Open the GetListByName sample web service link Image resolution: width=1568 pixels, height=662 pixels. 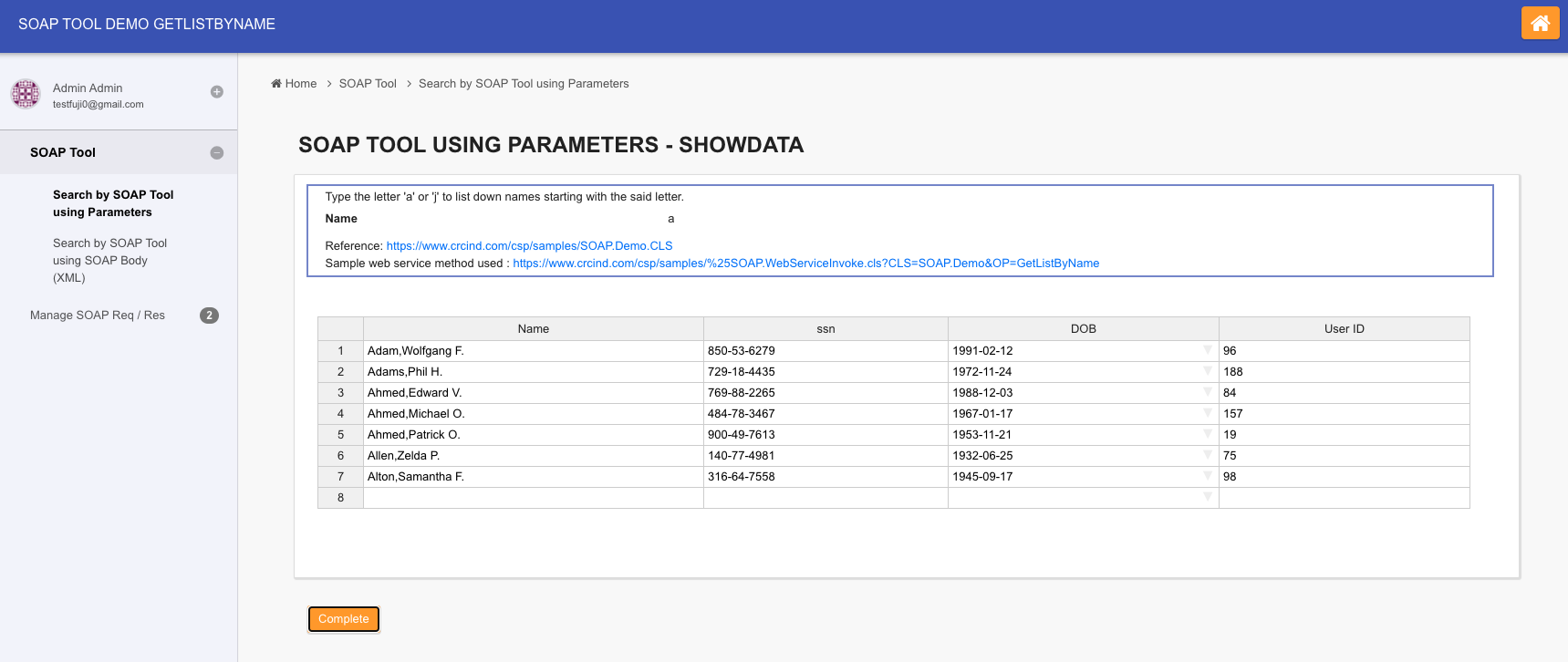click(x=805, y=264)
